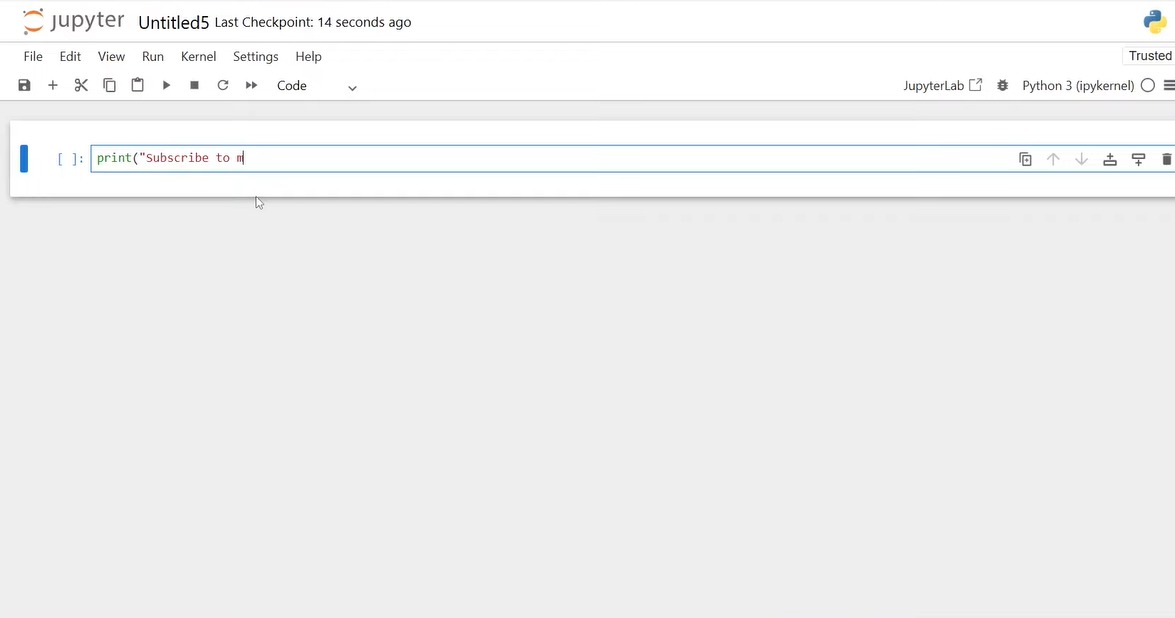This screenshot has height=618, width=1175.
Task: Run the selected cell with the play icon
Action: (166, 85)
